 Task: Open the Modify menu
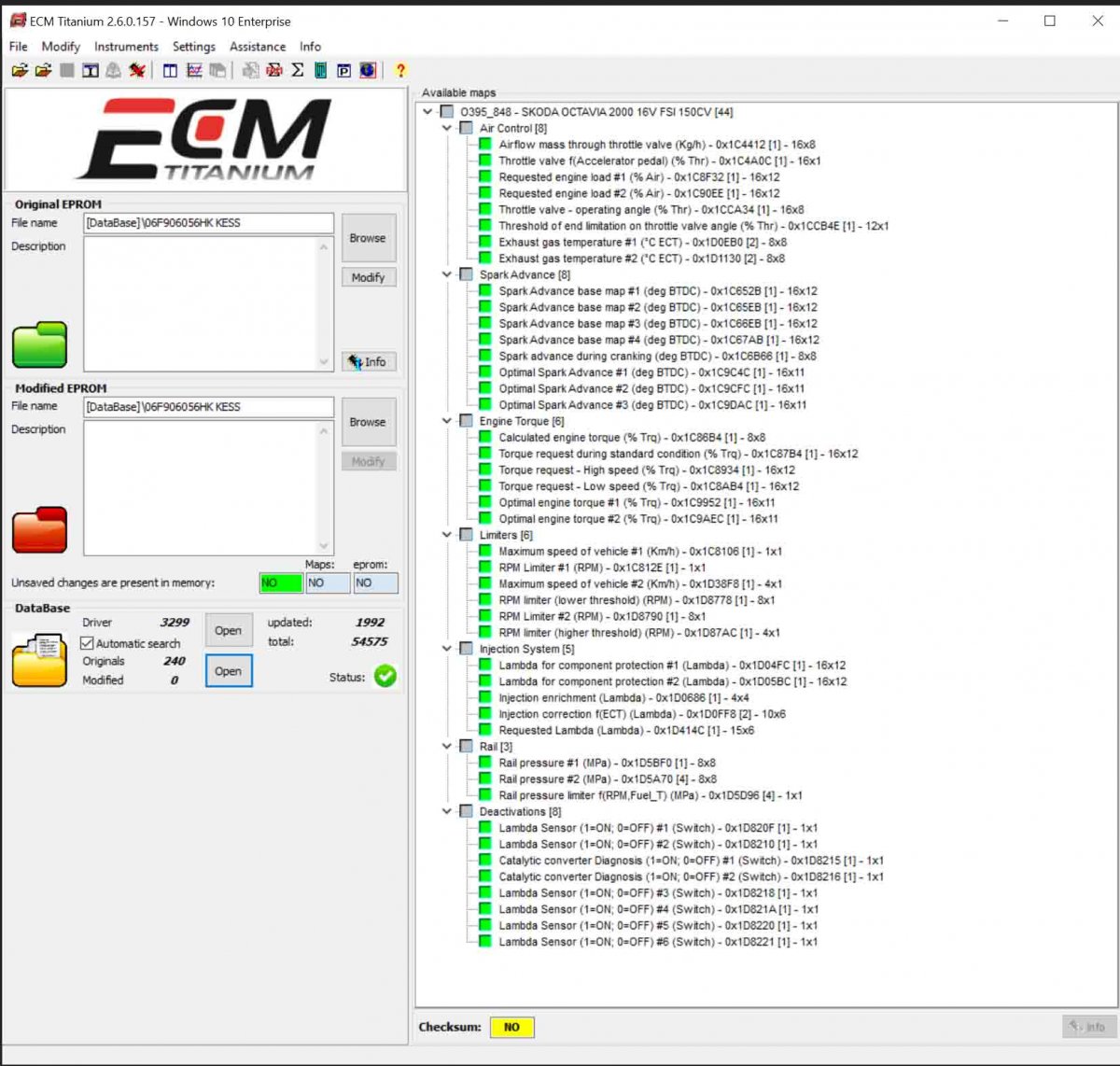point(61,47)
